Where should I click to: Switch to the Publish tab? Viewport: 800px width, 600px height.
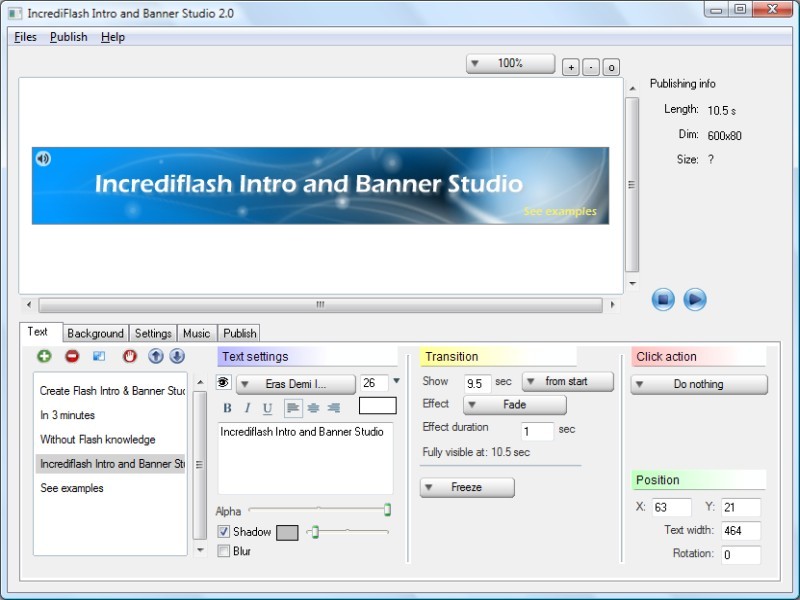pos(240,333)
